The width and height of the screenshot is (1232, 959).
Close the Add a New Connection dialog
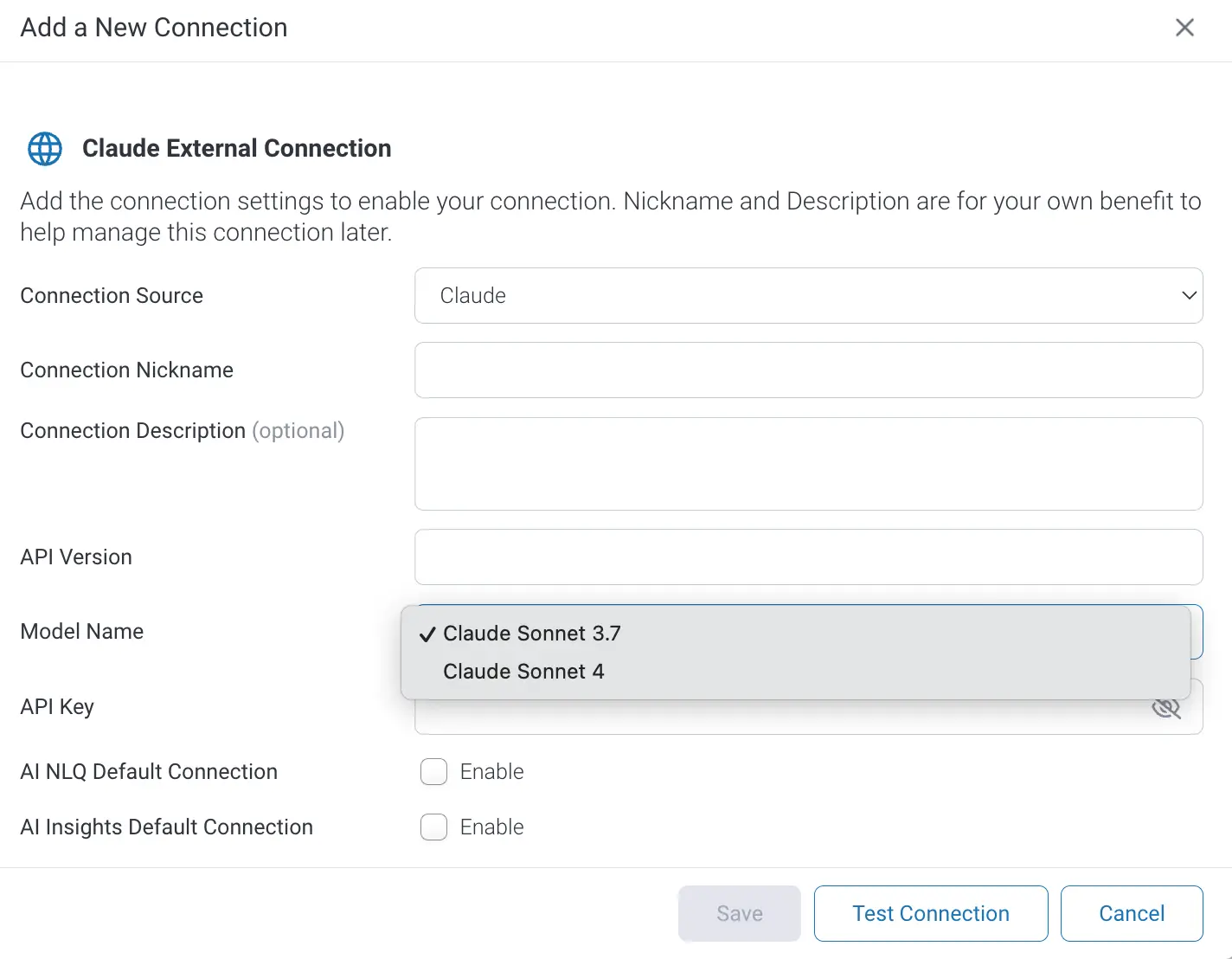pyautogui.click(x=1184, y=28)
